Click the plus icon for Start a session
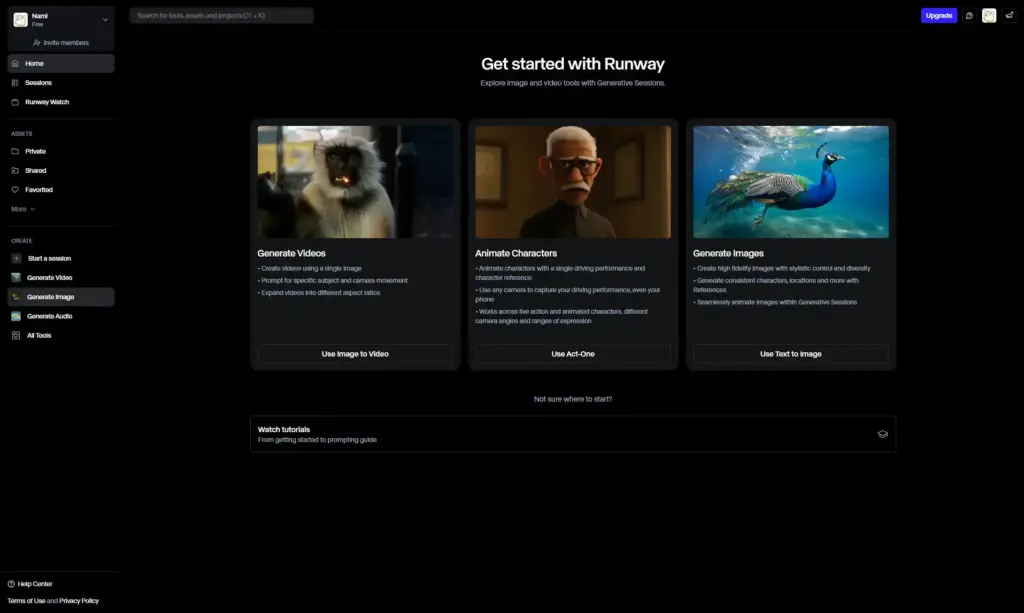The width and height of the screenshot is (1024, 613). (16, 259)
